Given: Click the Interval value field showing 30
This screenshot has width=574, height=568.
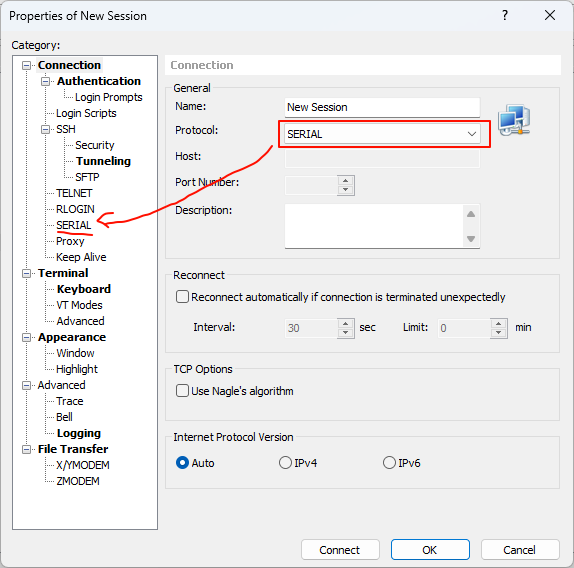Looking at the screenshot, I should [x=311, y=328].
